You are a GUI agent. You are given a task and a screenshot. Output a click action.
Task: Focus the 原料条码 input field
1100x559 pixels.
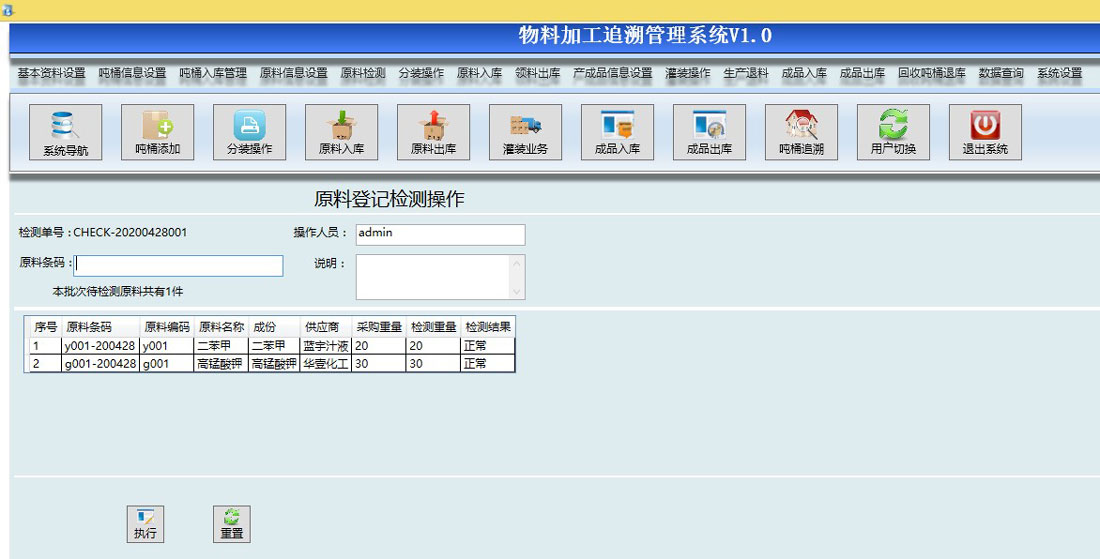pos(178,265)
